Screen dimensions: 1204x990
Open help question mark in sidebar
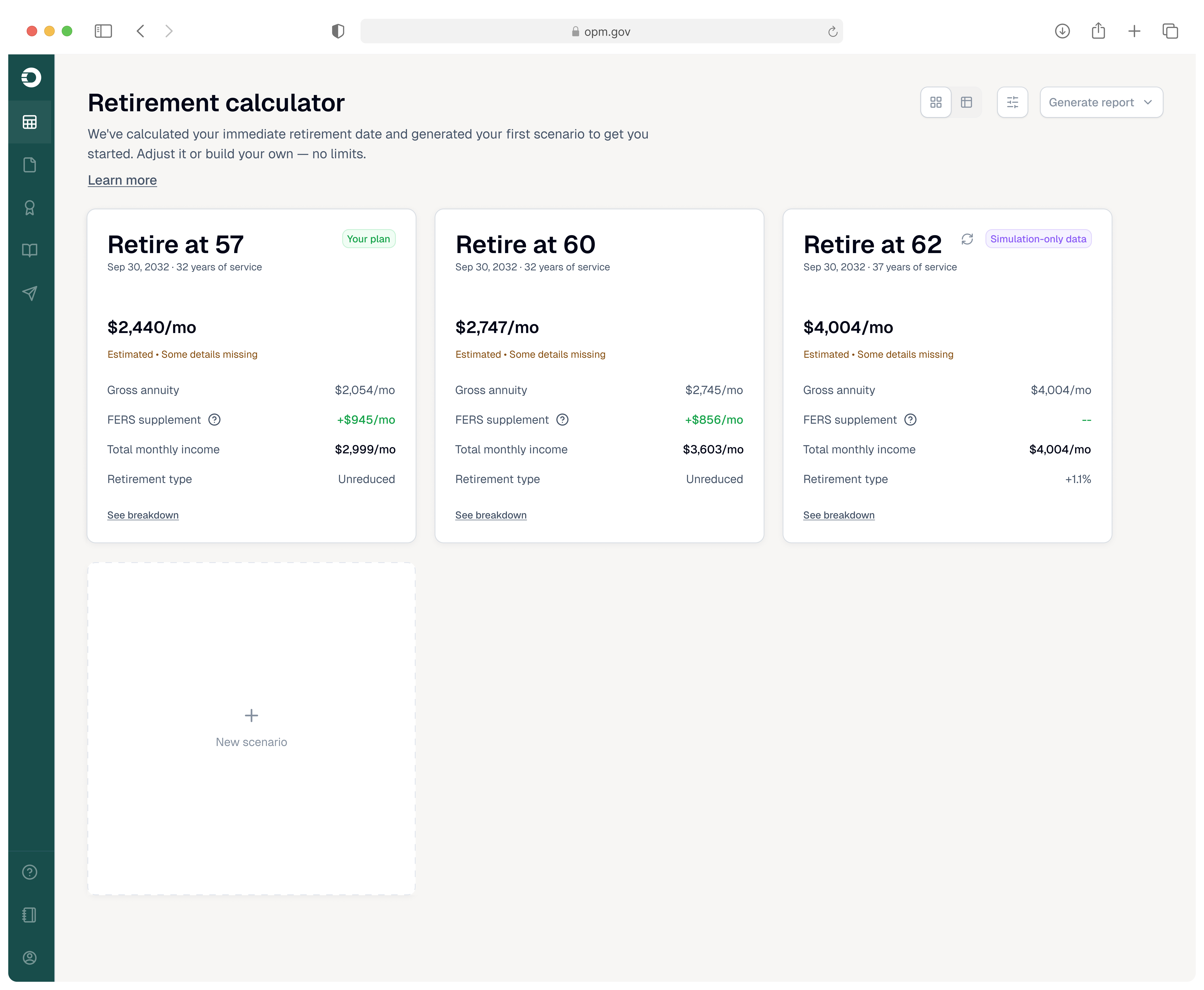click(30, 872)
